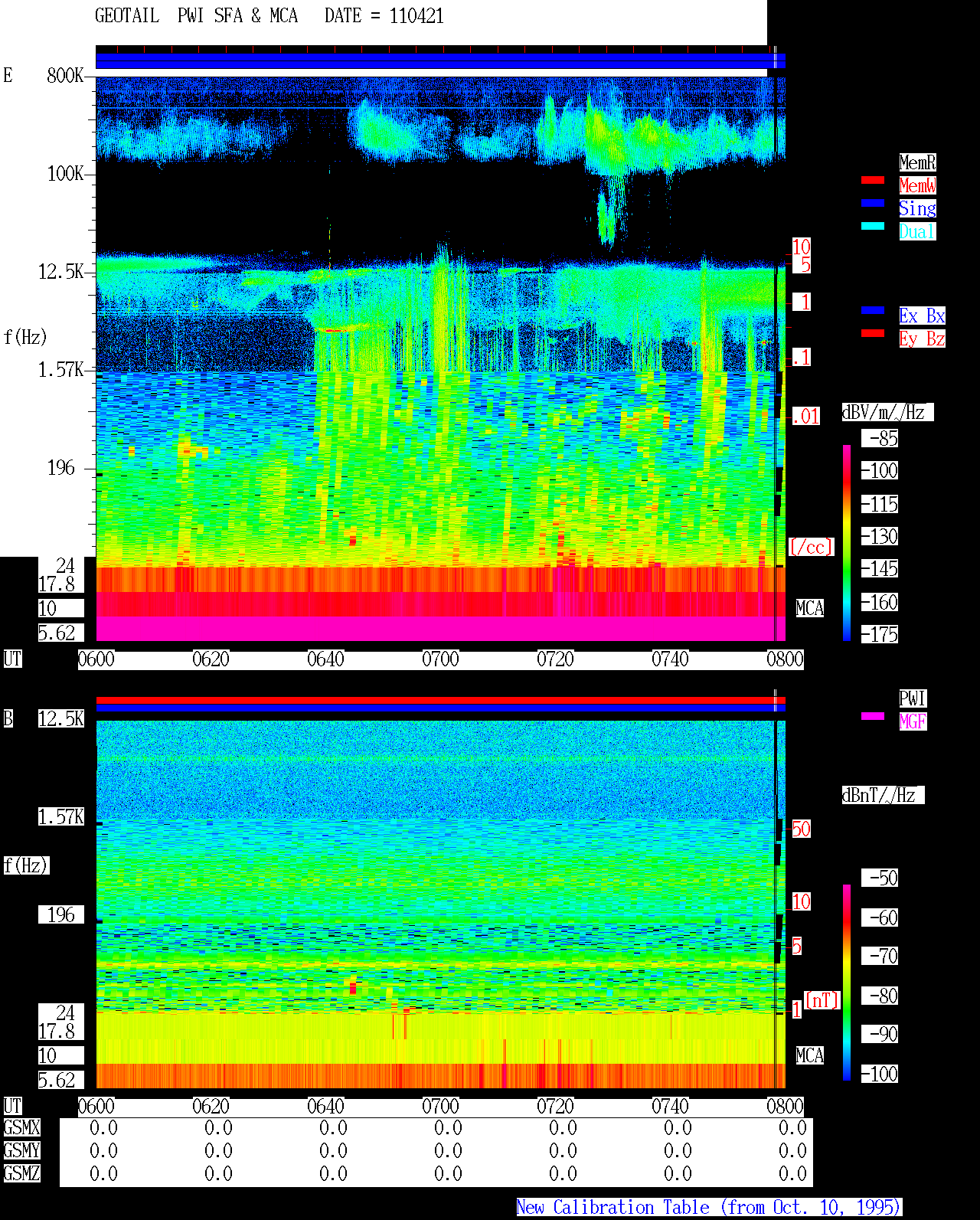The image size is (980, 1220).
Task: Click the blue Ex Bx legend swatch
Action: pos(873,310)
